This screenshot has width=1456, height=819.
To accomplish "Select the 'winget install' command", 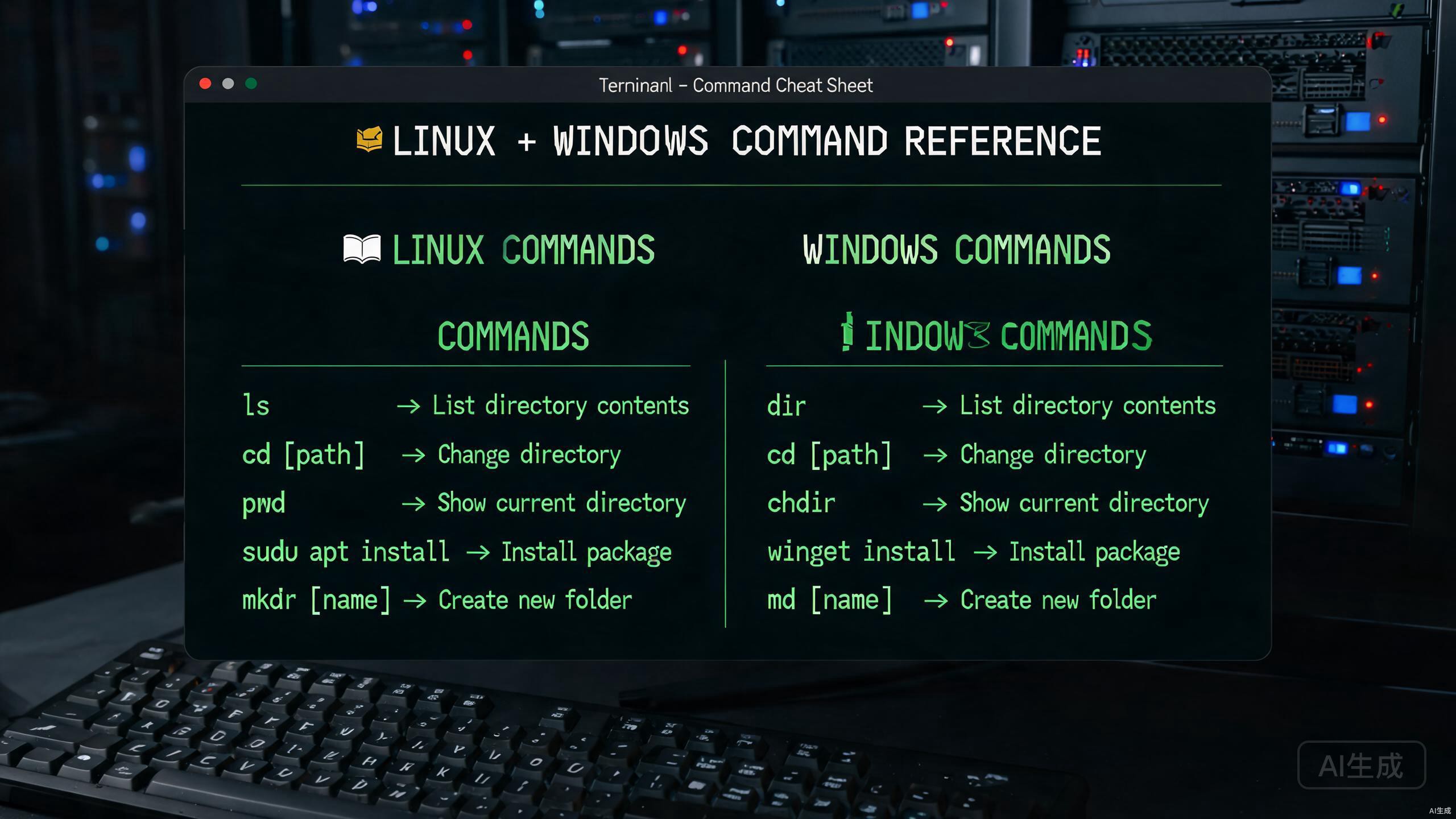I will (861, 552).
